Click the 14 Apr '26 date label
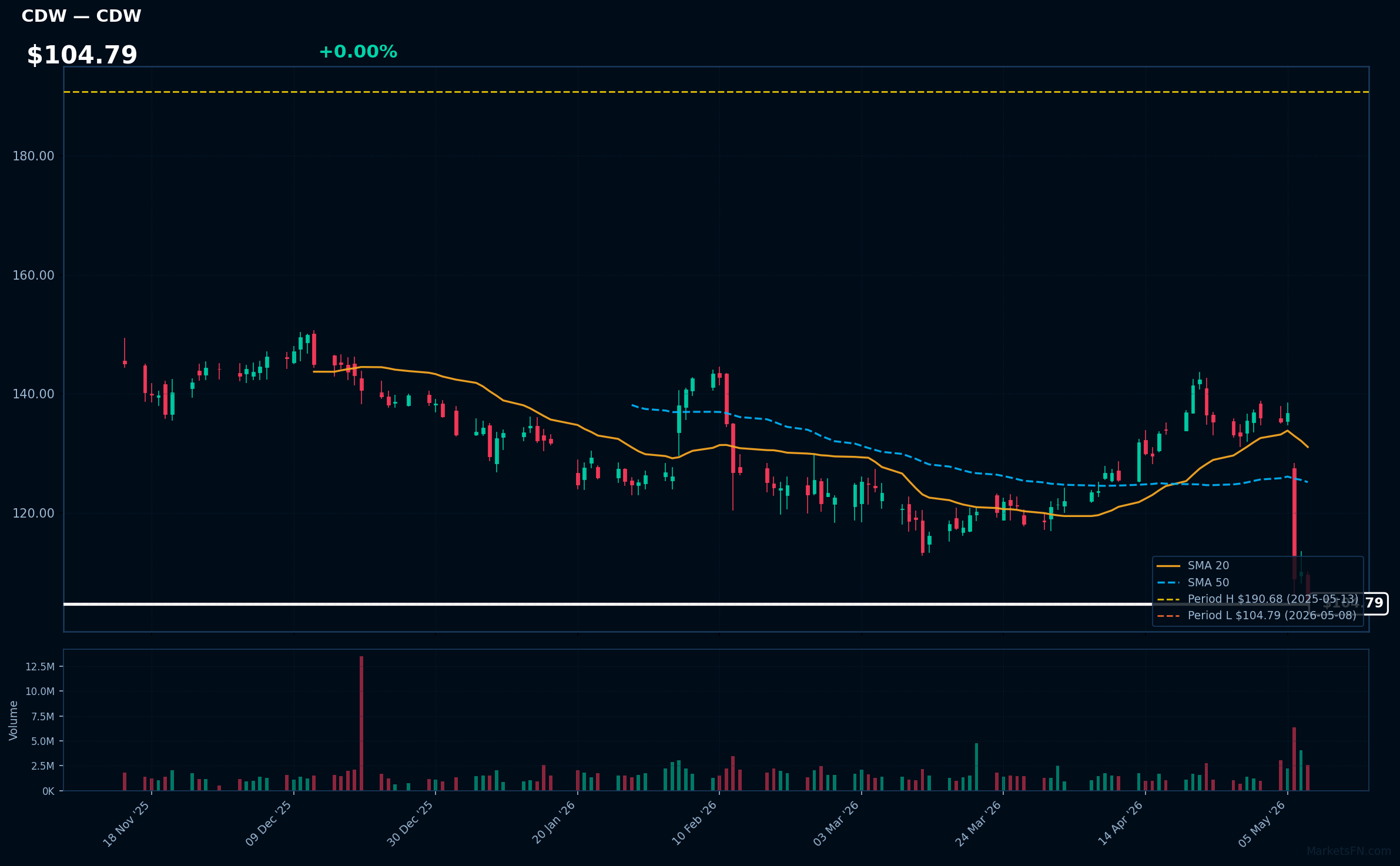This screenshot has width=1400, height=866. click(x=1121, y=823)
